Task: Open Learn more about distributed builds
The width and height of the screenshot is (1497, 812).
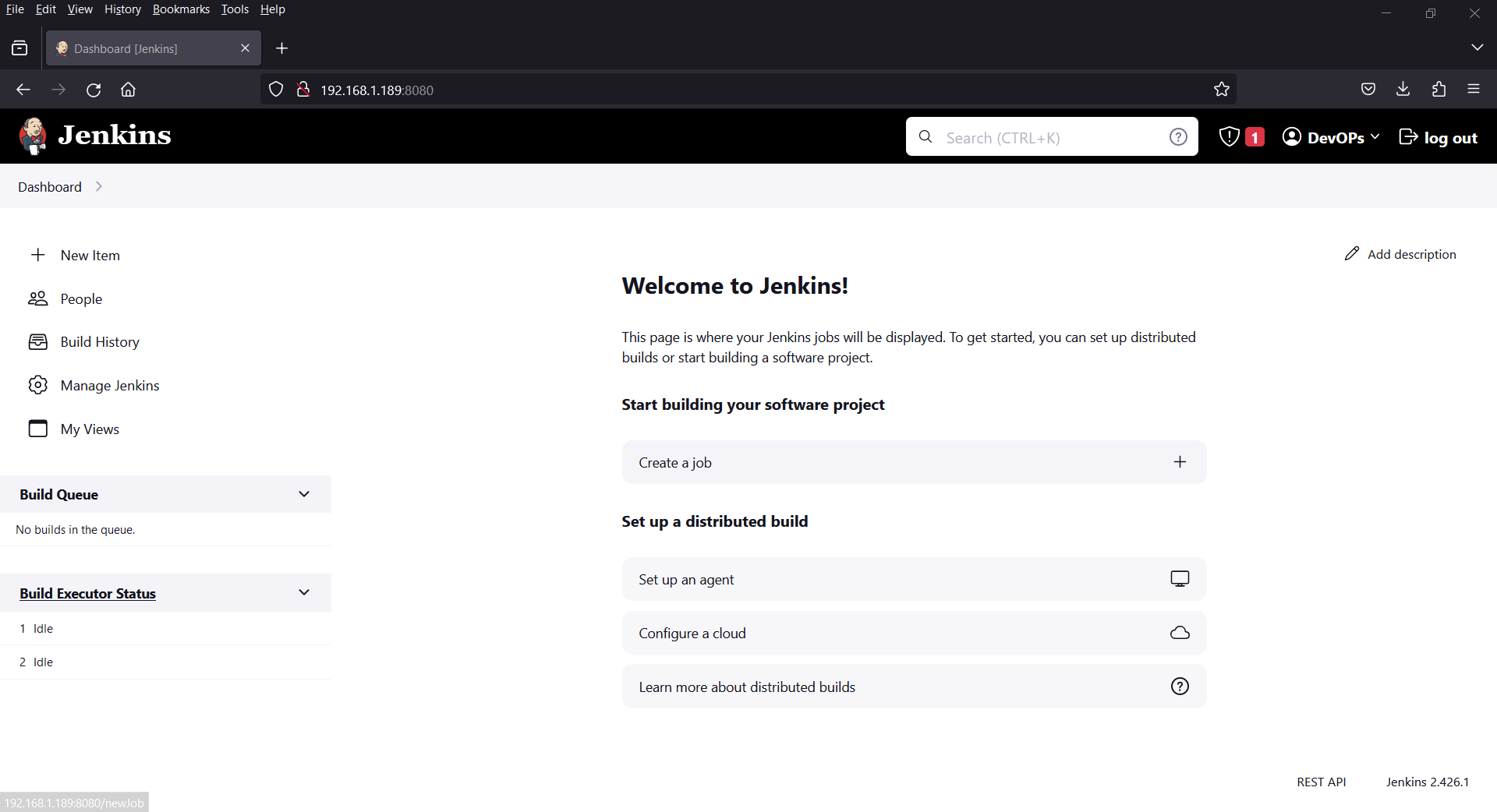Action: pyautogui.click(x=914, y=687)
